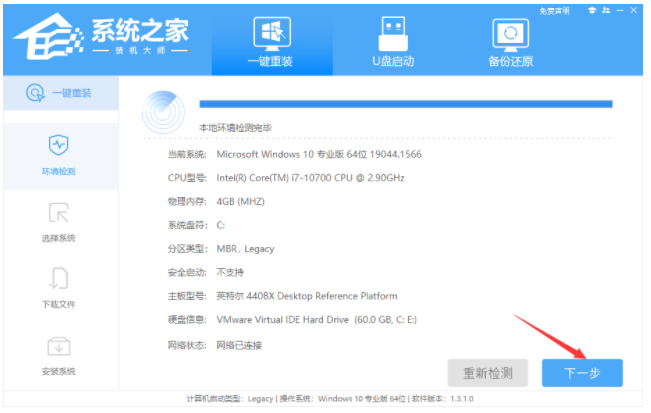Click the 重新检测 re-detect button
Viewport: 651px width, 413px height.
[x=488, y=373]
